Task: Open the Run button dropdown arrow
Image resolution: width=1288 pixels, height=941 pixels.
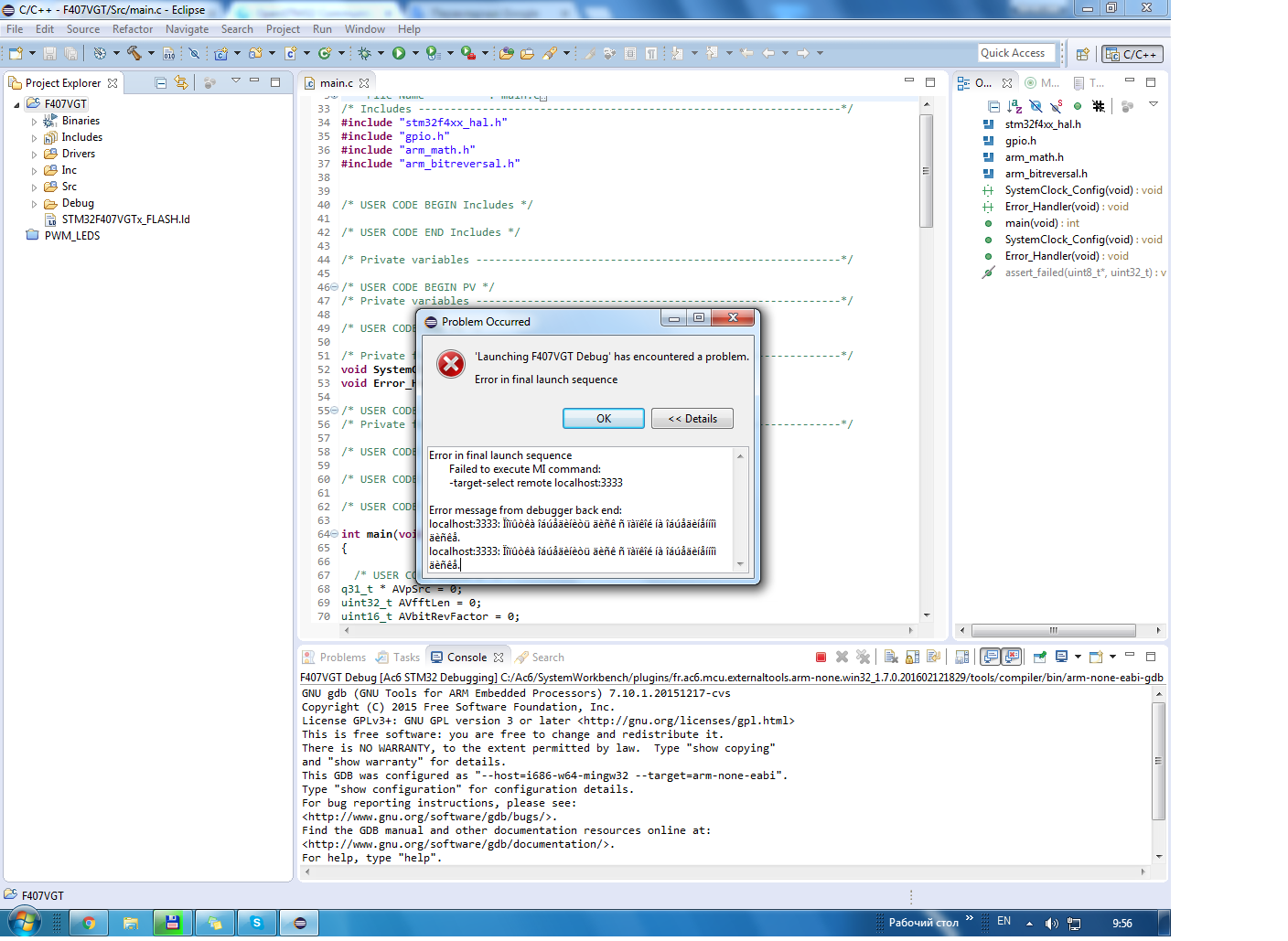Action: 415,54
